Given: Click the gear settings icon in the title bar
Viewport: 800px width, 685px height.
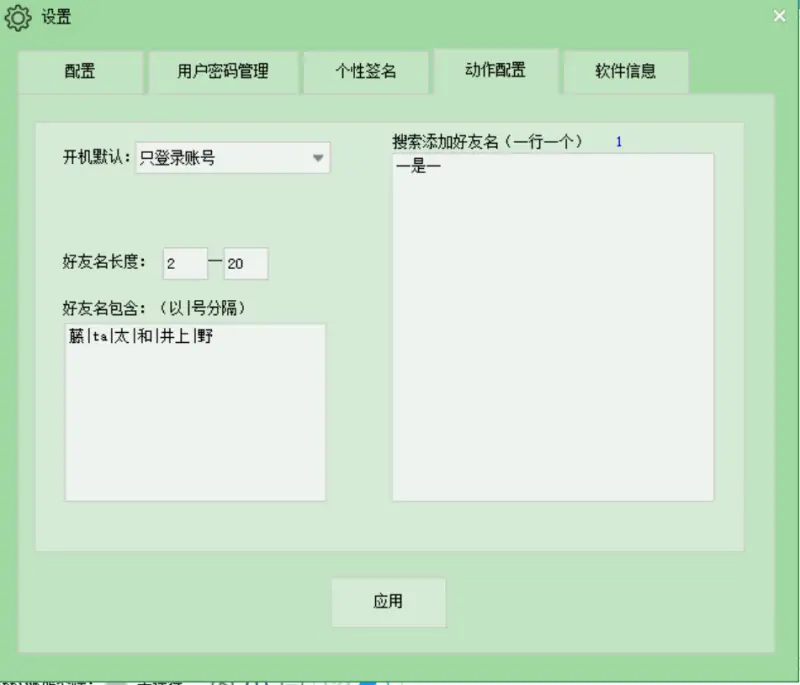Looking at the screenshot, I should [17, 17].
